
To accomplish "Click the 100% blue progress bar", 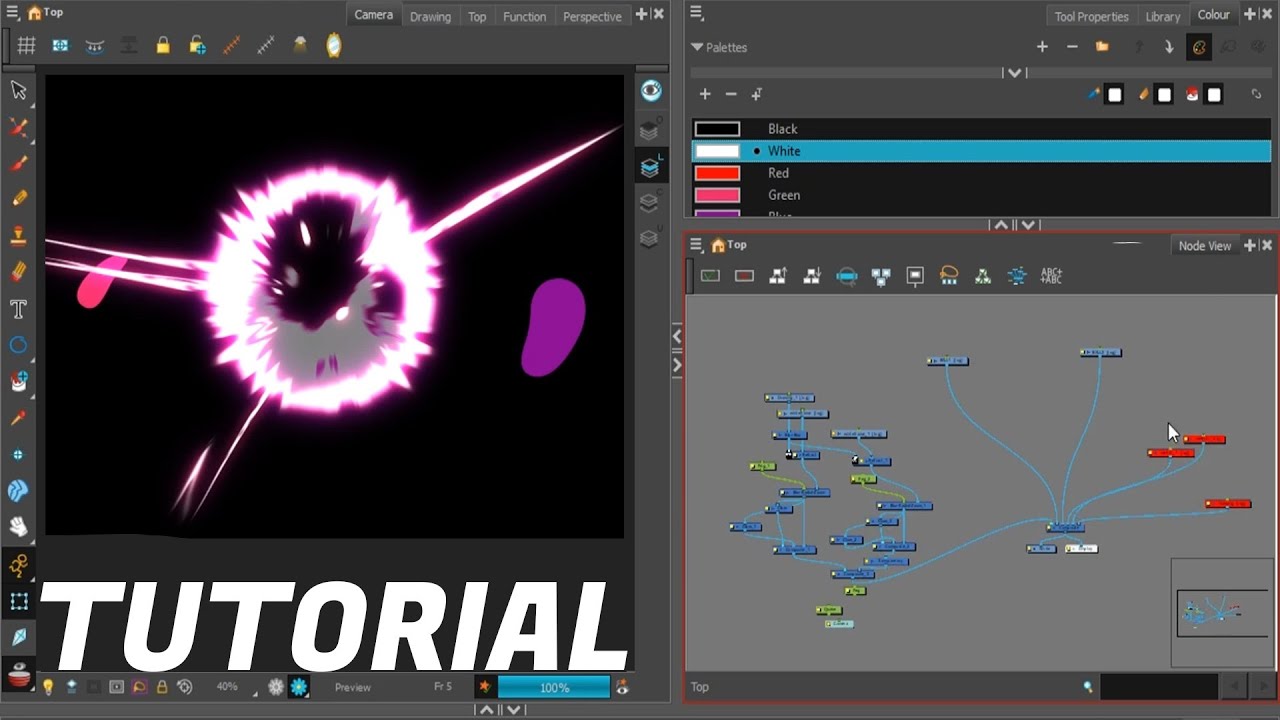I will pos(554,687).
